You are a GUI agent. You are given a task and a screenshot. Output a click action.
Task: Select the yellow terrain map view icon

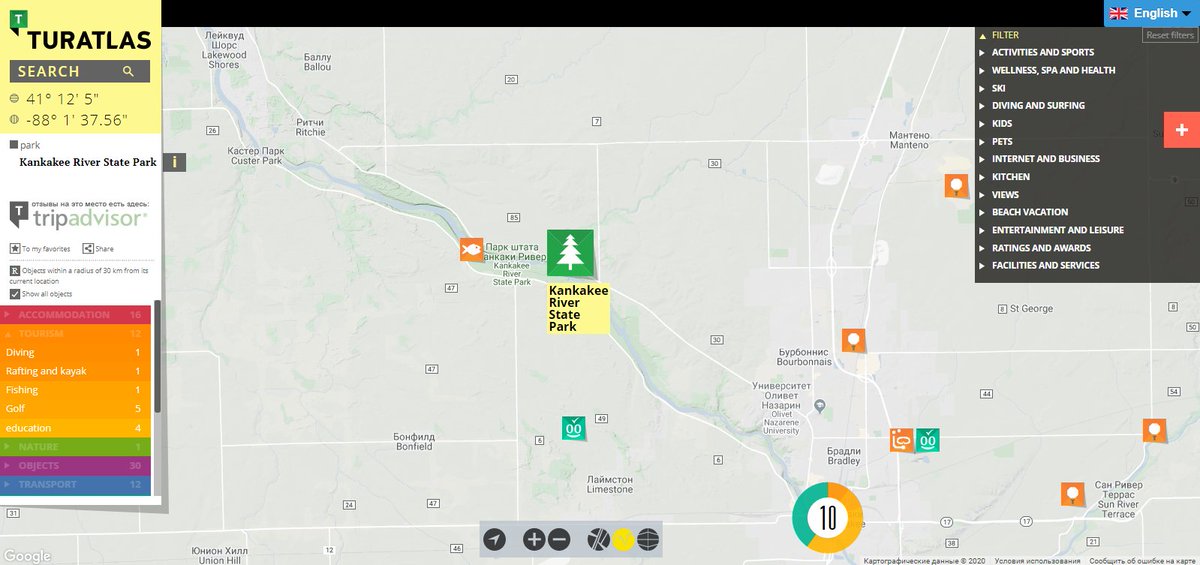pyautogui.click(x=623, y=540)
